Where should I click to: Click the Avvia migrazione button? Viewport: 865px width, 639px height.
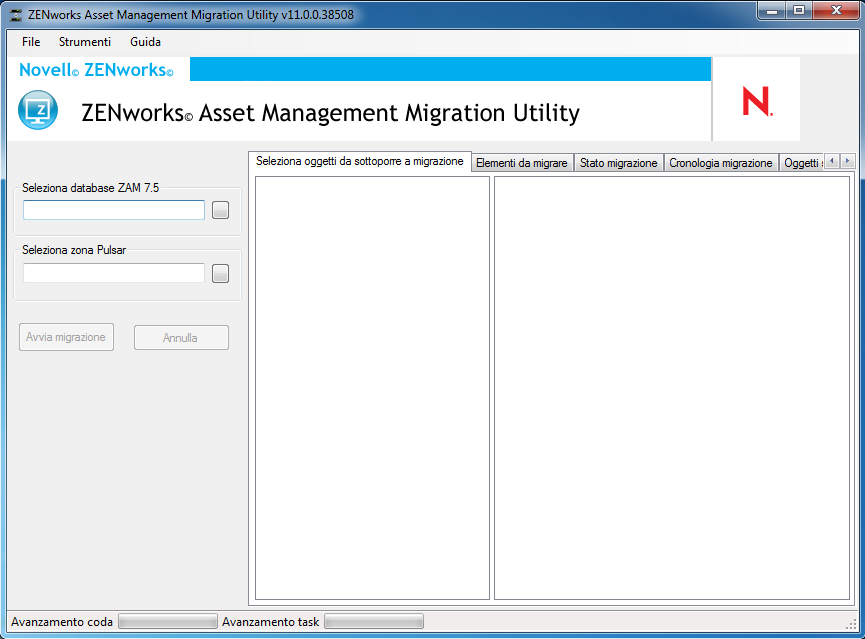[x=66, y=337]
